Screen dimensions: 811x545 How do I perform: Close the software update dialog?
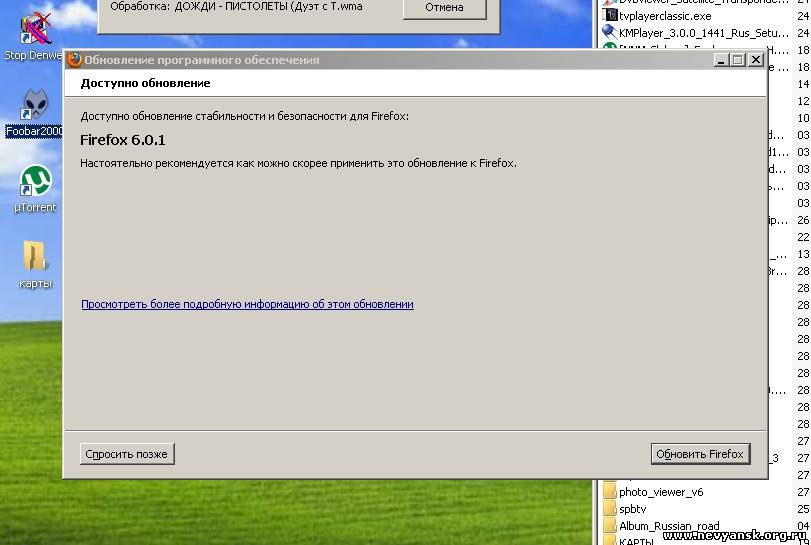coord(756,60)
